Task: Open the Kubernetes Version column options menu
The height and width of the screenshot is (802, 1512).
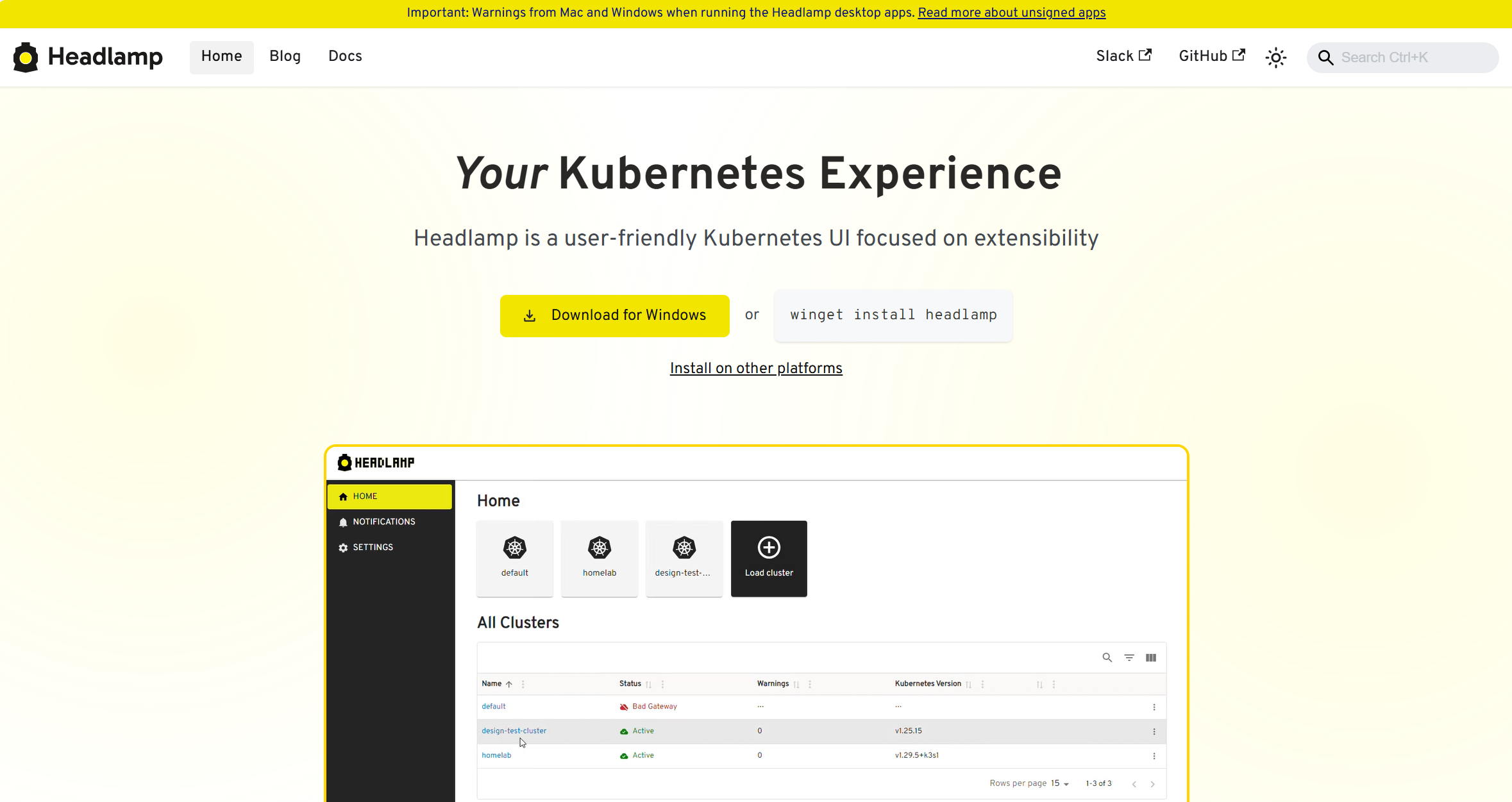Action: click(x=982, y=685)
